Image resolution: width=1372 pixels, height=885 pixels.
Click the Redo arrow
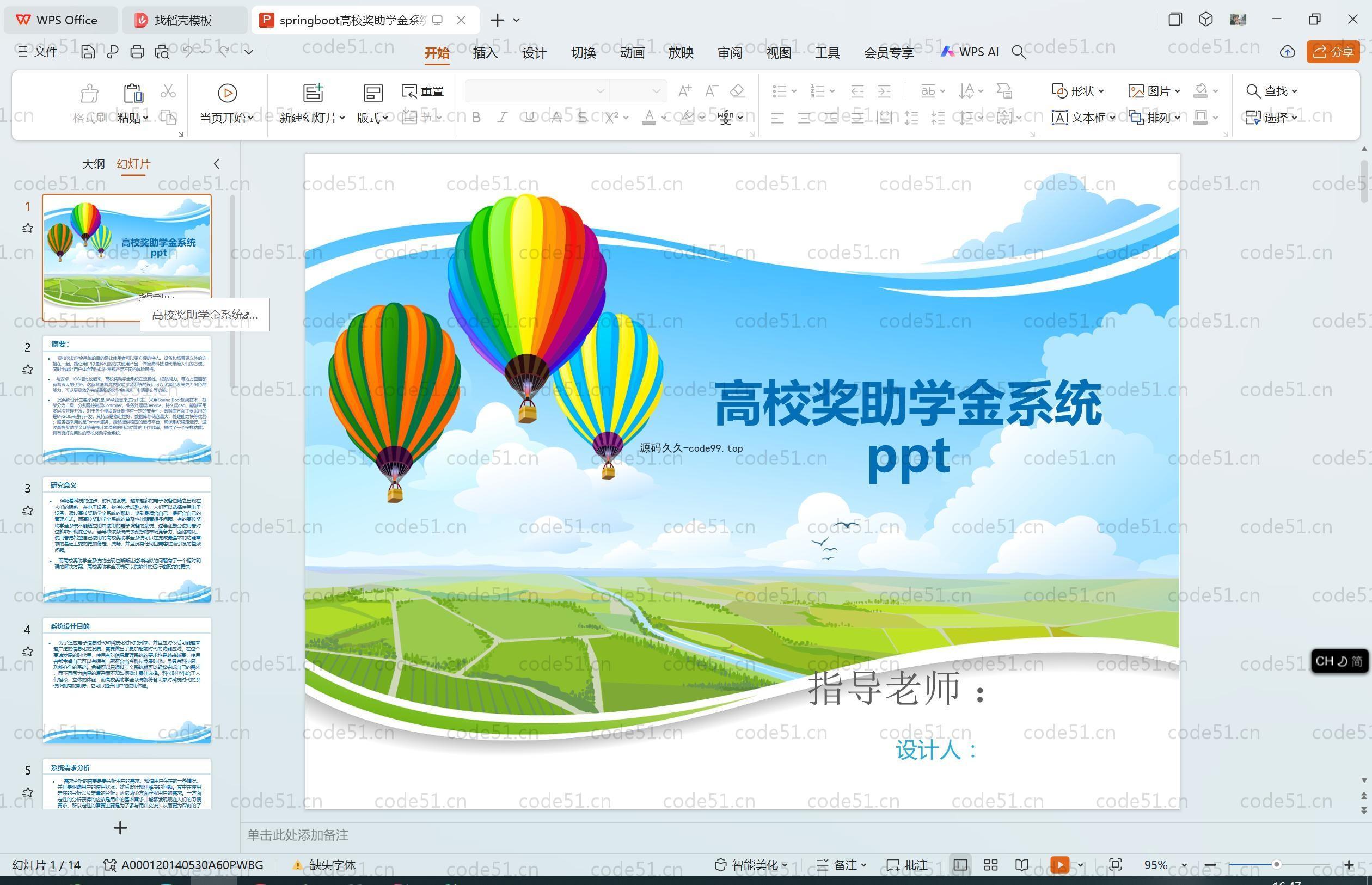click(224, 52)
